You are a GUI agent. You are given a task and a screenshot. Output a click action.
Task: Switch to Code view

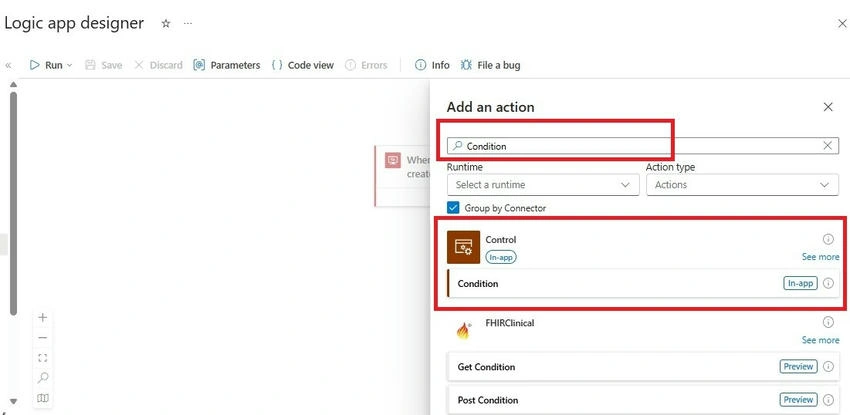click(302, 65)
